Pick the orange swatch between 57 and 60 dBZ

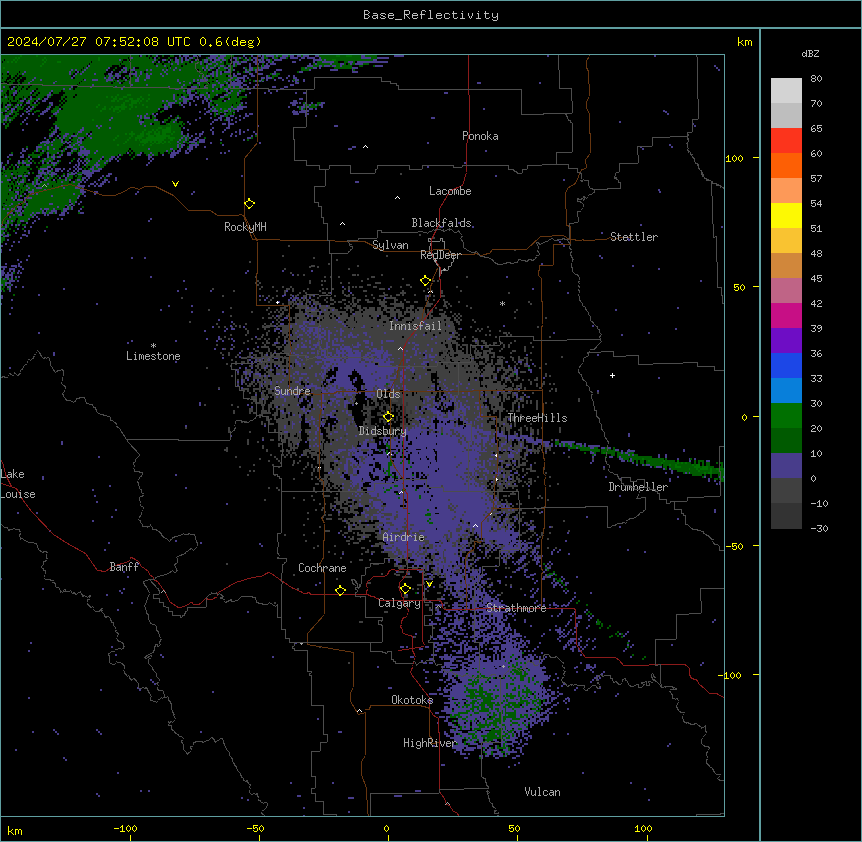pos(786,165)
